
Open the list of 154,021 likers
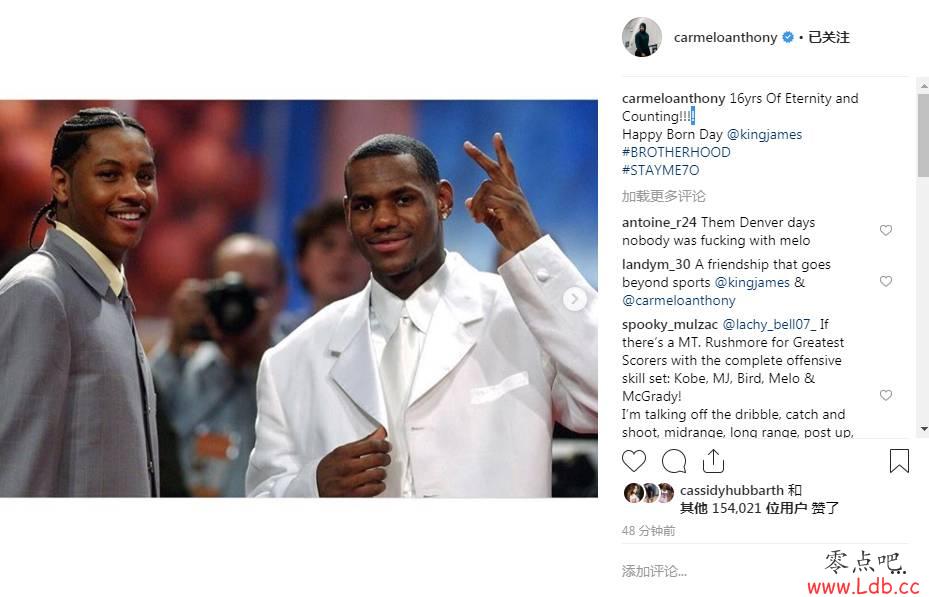pyautogui.click(x=759, y=508)
